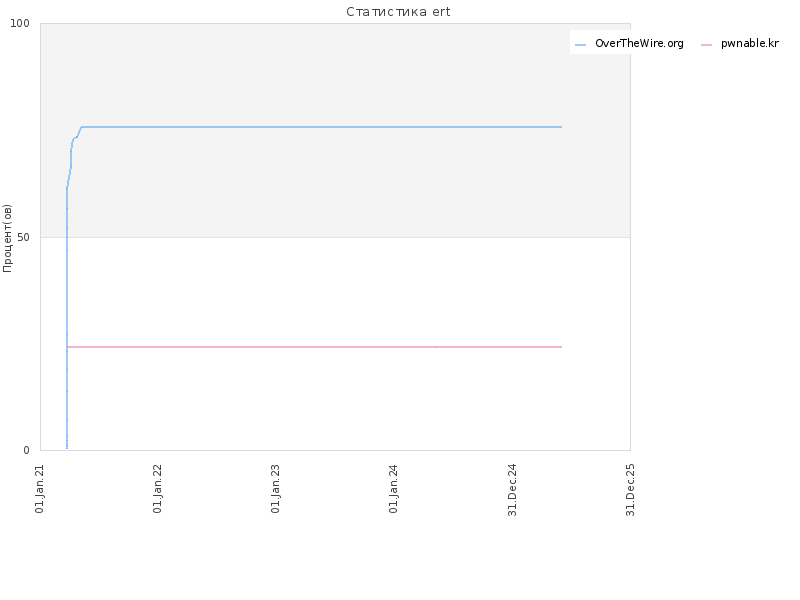This screenshot has height=600, width=800.
Task: Click the Y-axis label Процент(ов)
Action: click(x=7, y=238)
